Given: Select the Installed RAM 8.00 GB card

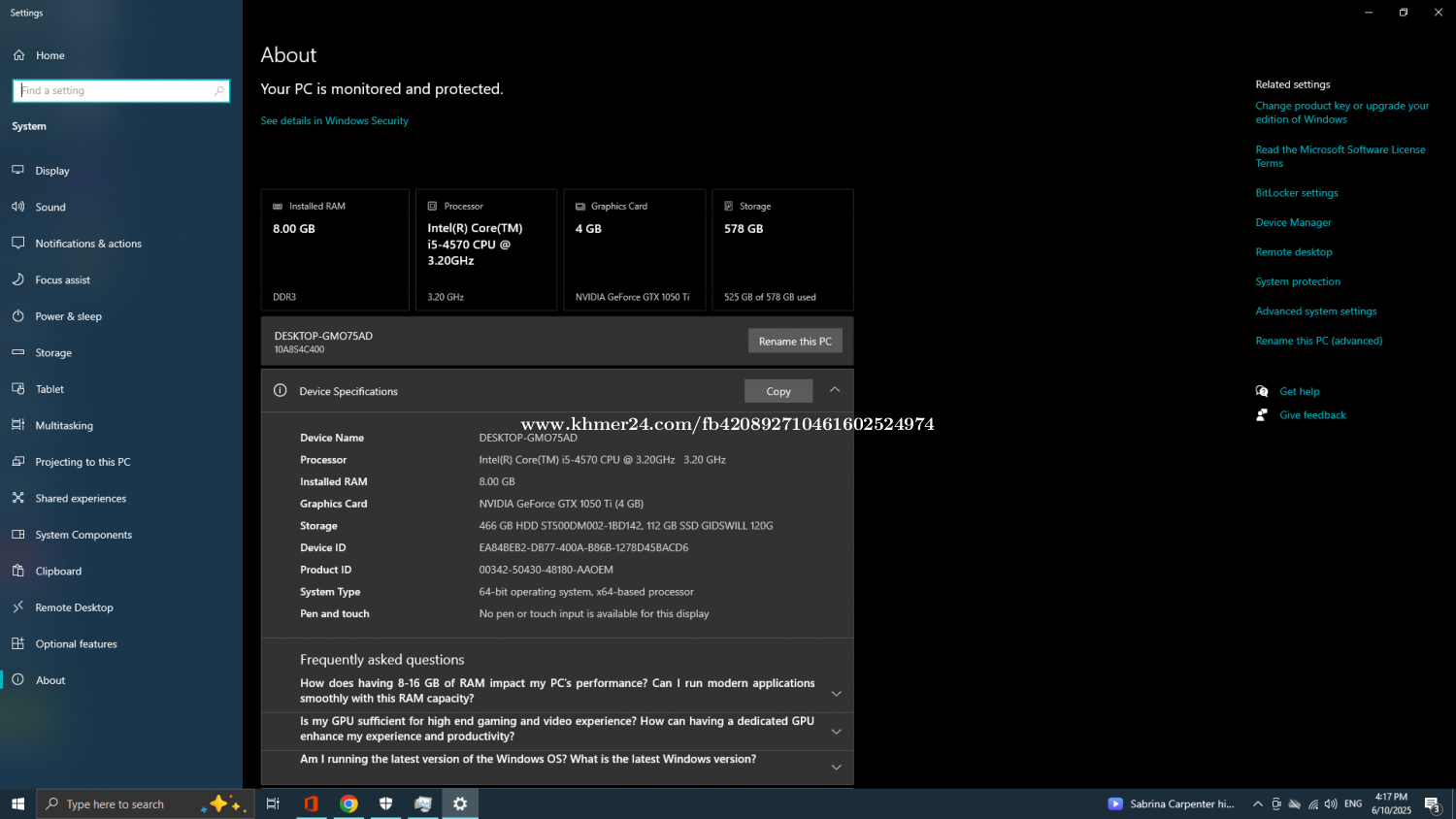Looking at the screenshot, I should (335, 249).
